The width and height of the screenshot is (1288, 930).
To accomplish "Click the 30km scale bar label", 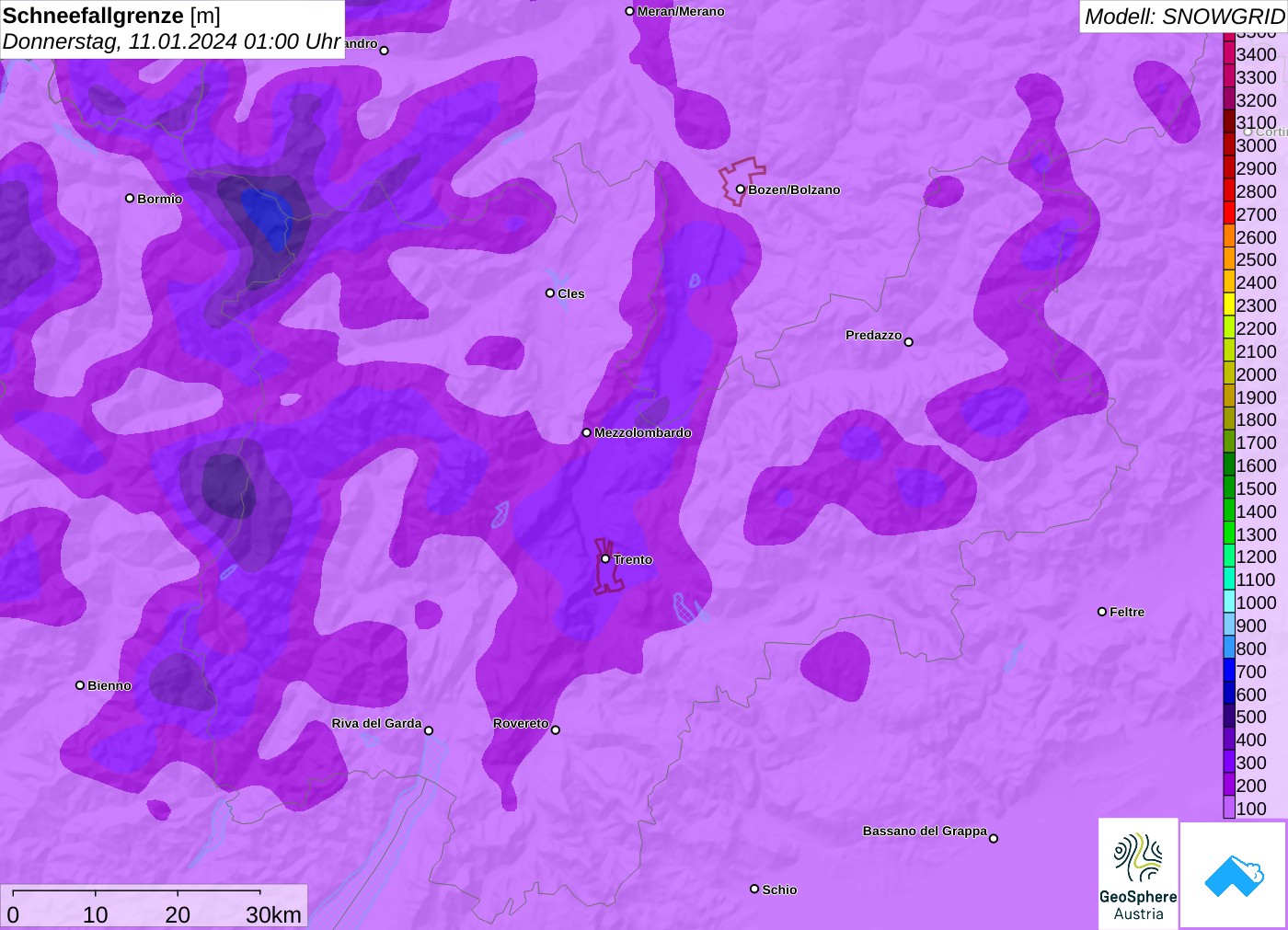I will click(x=273, y=914).
